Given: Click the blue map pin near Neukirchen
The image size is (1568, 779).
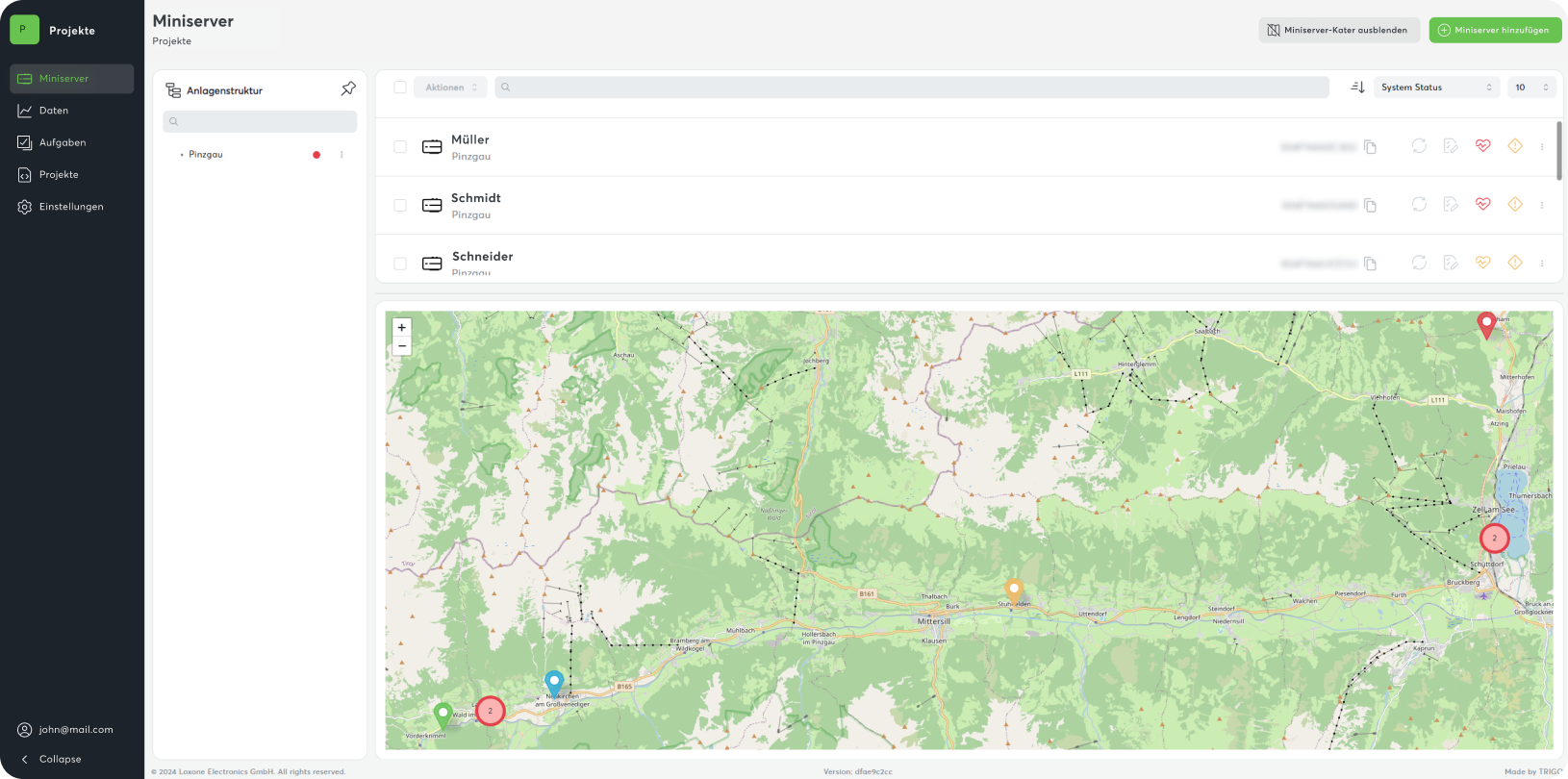Looking at the screenshot, I should point(554,682).
